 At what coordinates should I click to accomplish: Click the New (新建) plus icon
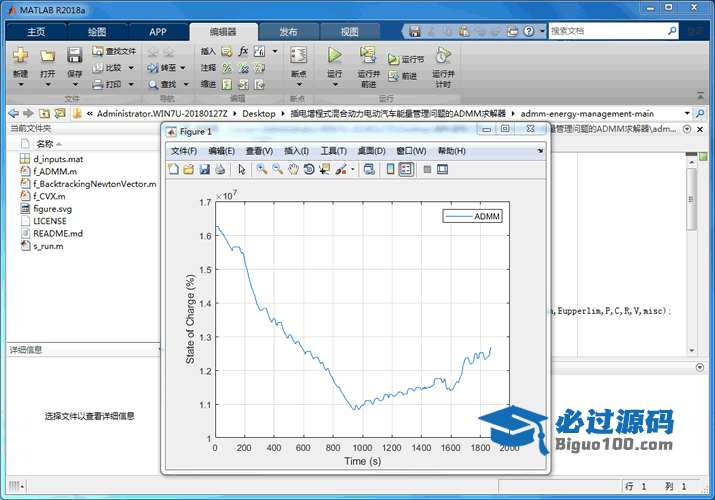click(21, 55)
